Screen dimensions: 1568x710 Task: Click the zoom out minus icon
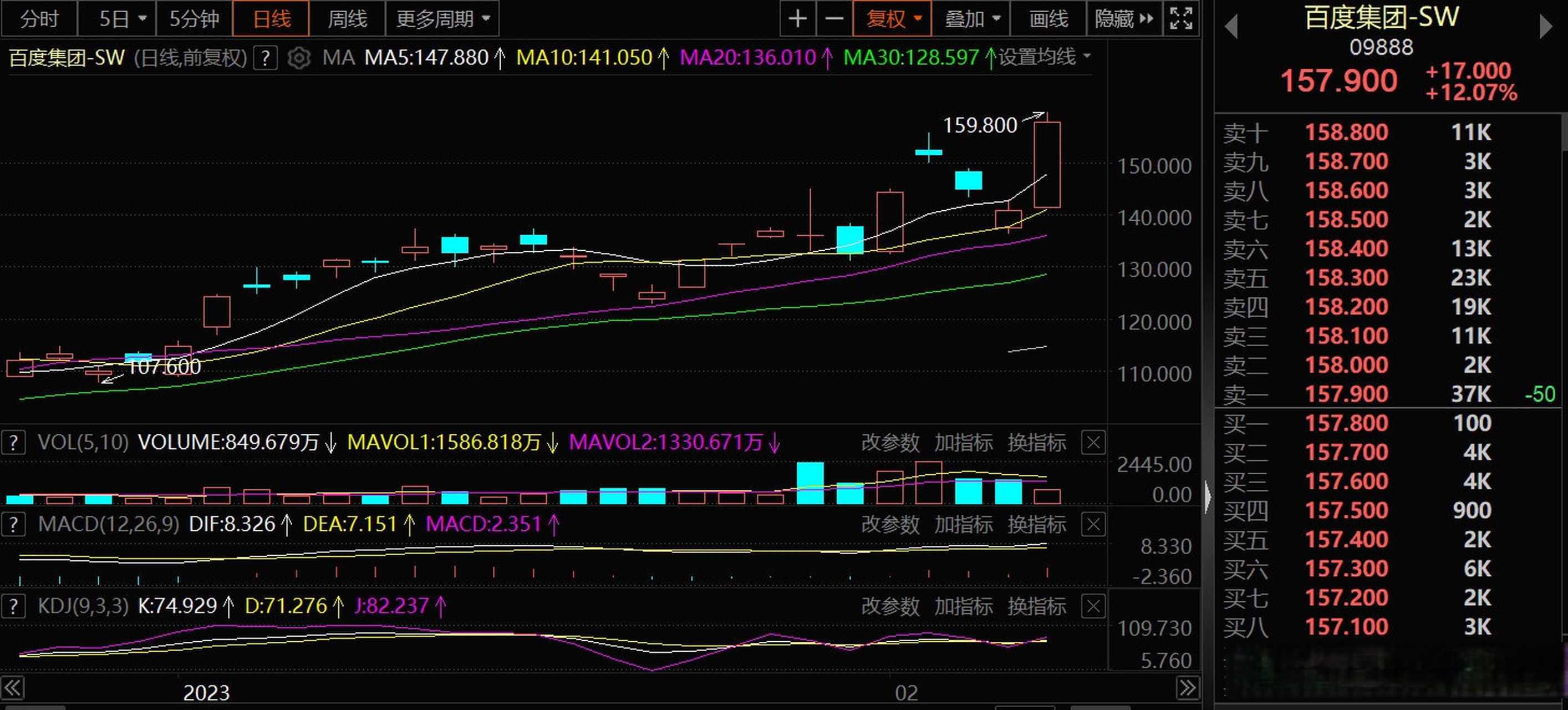coord(833,19)
